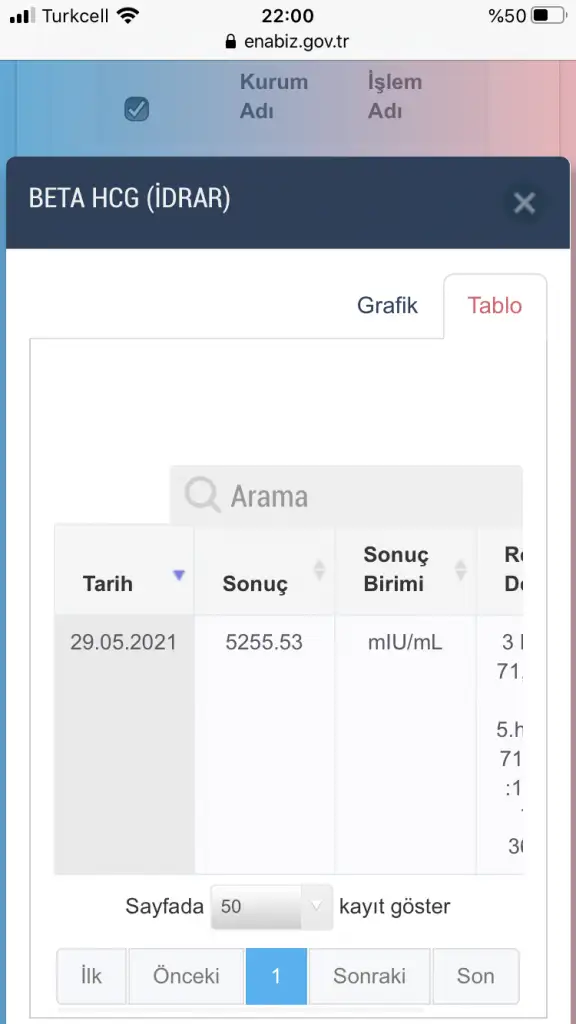576x1024 pixels.
Task: Sort the Sonuç column arrows
Action: coord(319,570)
